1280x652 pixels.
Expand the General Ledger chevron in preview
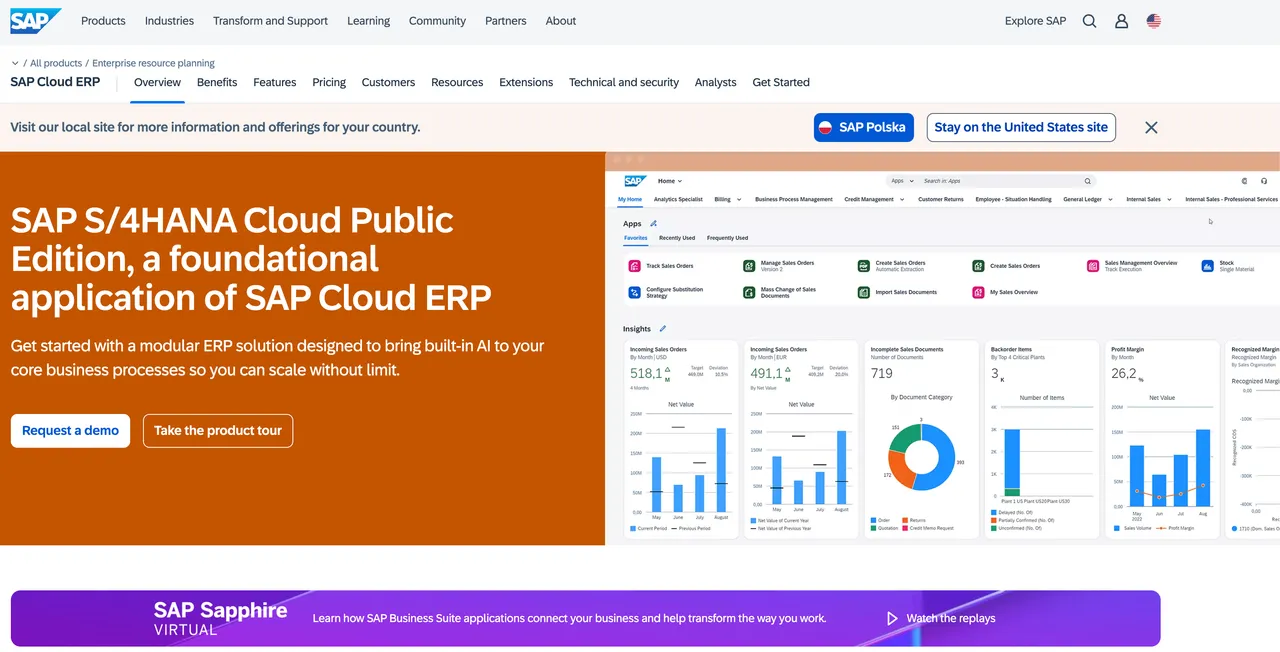click(x=1110, y=199)
